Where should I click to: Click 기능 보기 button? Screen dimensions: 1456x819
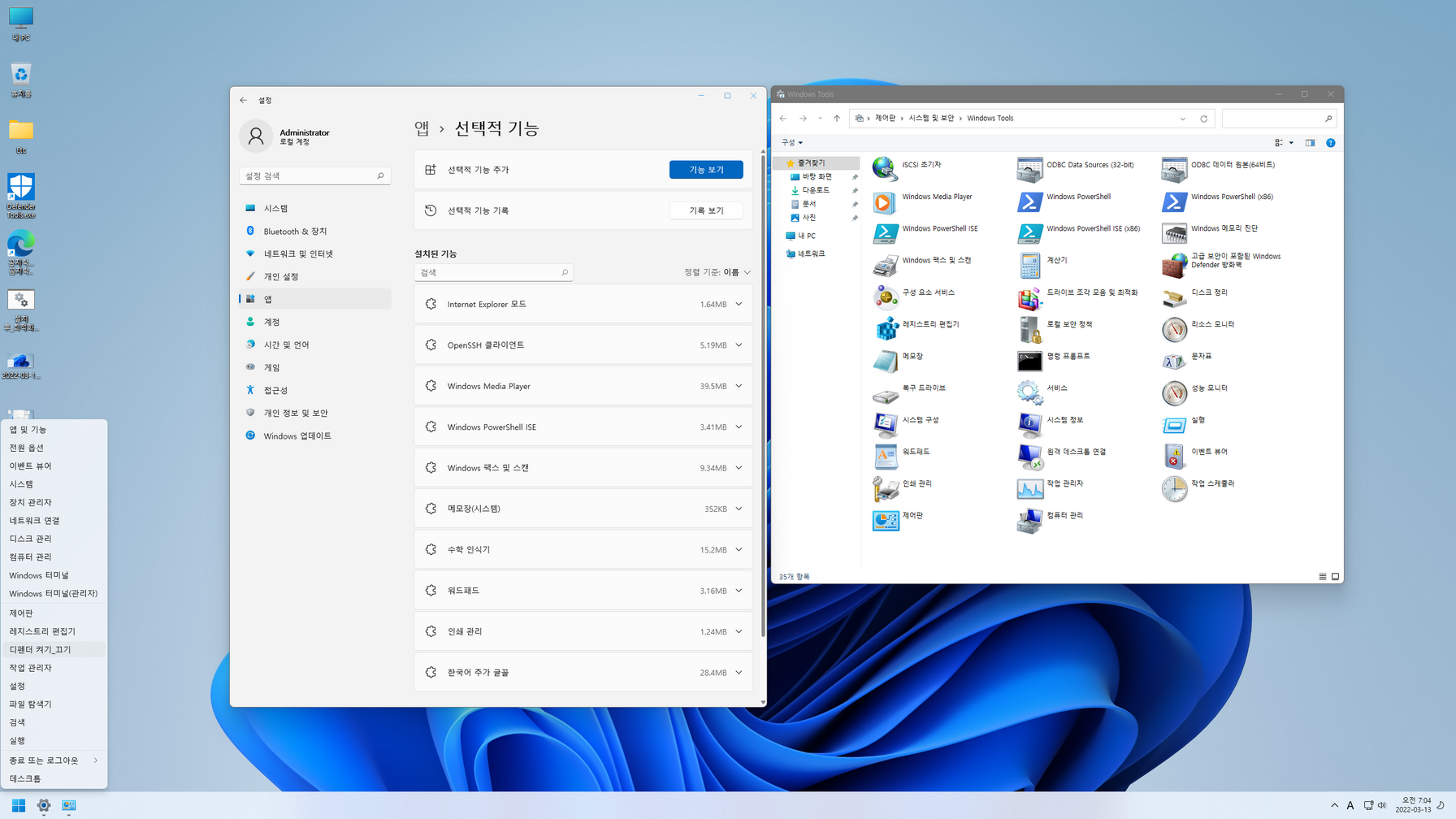tap(706, 169)
